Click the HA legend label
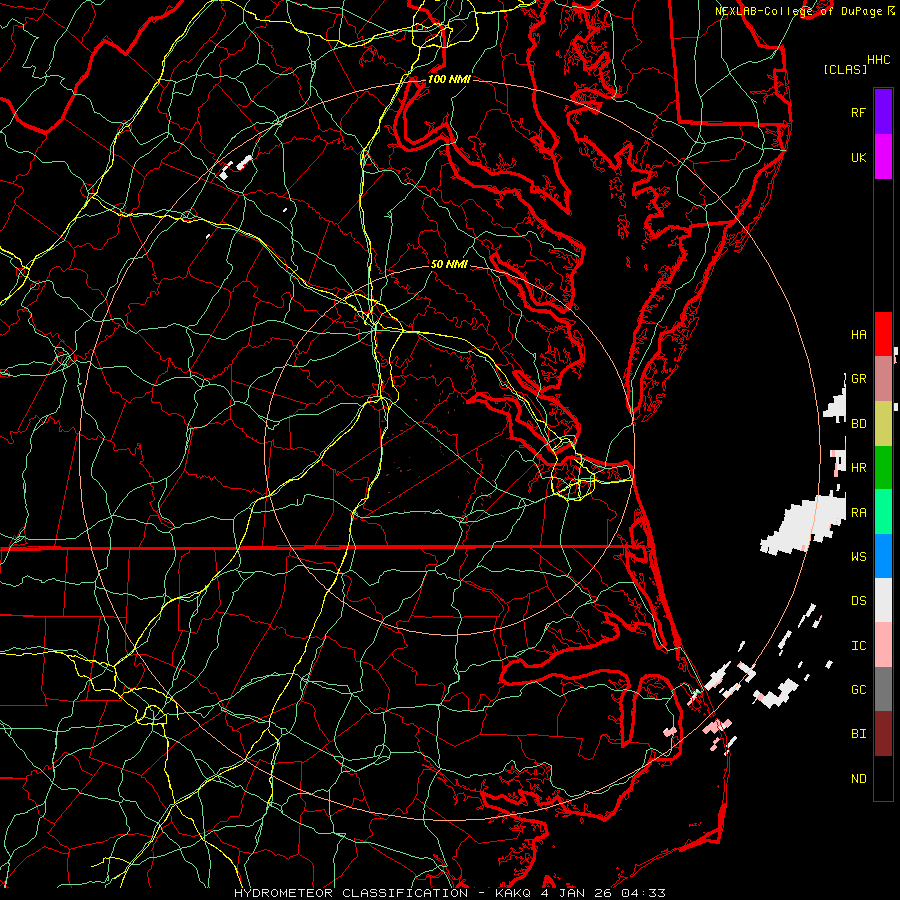900x900 pixels. pyautogui.click(x=858, y=334)
